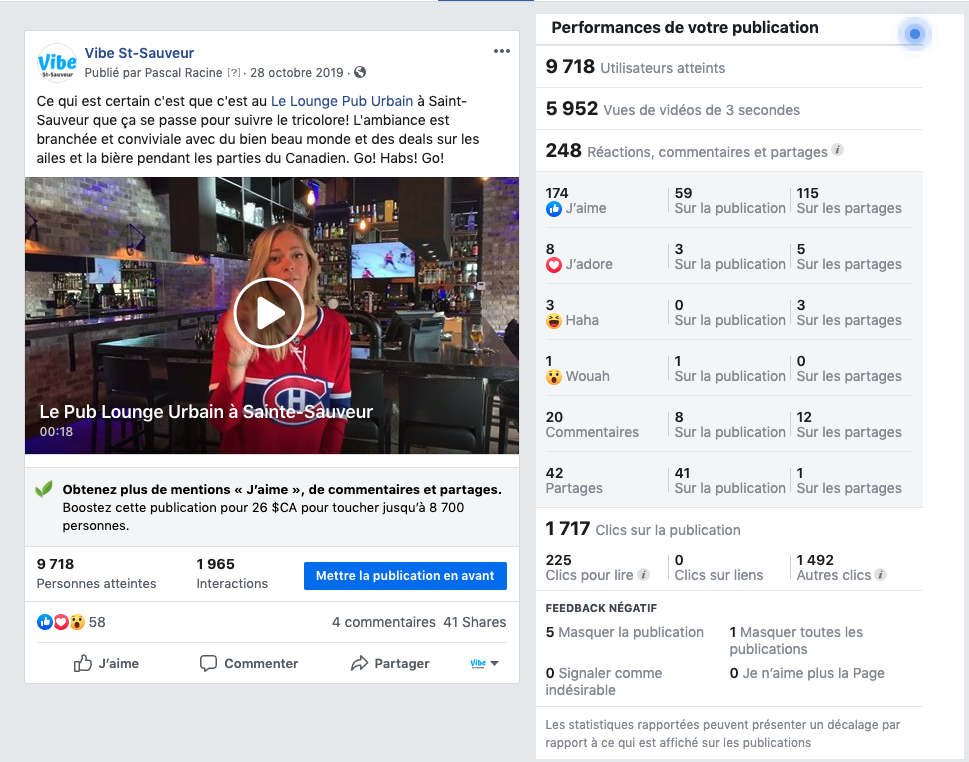Click the 5 952 Vues de vidéos stat

pos(672,109)
